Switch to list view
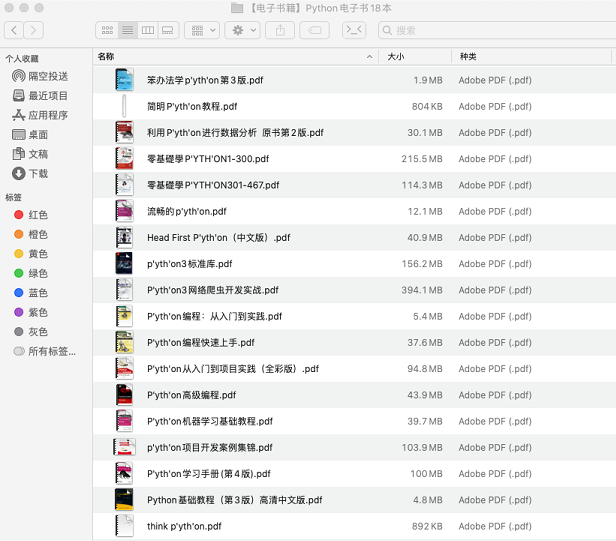The width and height of the screenshot is (616, 541). (x=128, y=30)
